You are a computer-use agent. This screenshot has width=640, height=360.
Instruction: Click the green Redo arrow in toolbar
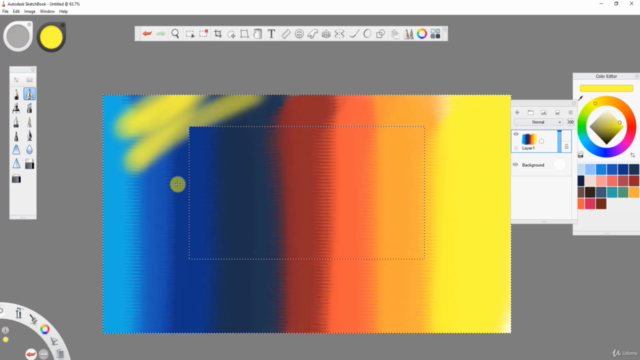pyautogui.click(x=161, y=34)
